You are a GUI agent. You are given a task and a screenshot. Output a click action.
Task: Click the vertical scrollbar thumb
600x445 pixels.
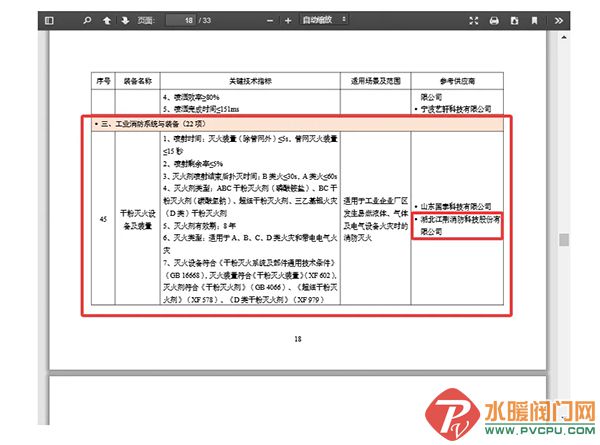tap(564, 240)
